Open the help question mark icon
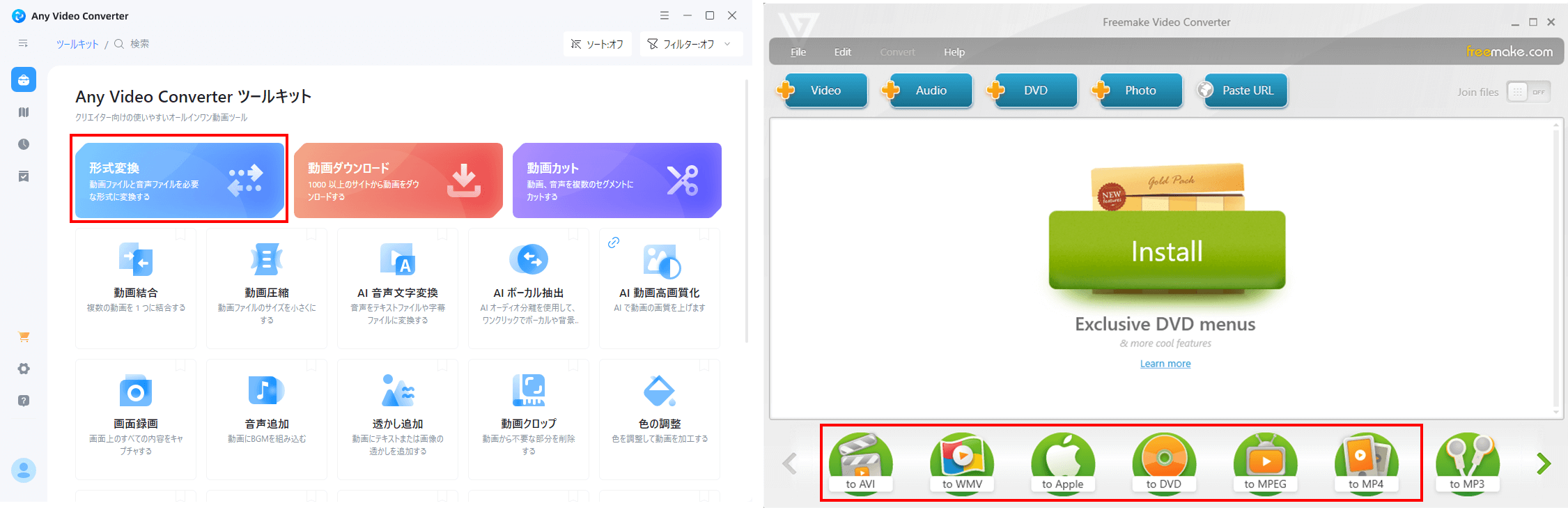The height and width of the screenshot is (508, 1568). (x=24, y=401)
